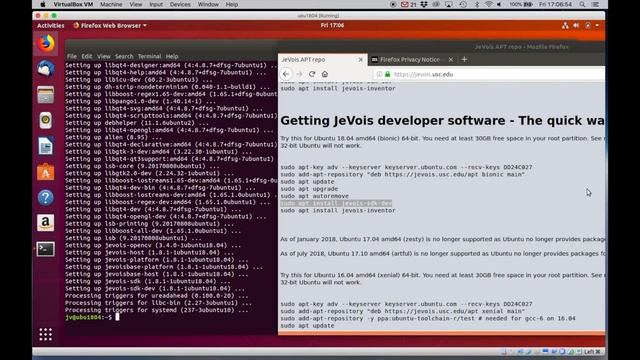
Task: Open Firefox from the Ubuntu dock
Action: (46, 44)
